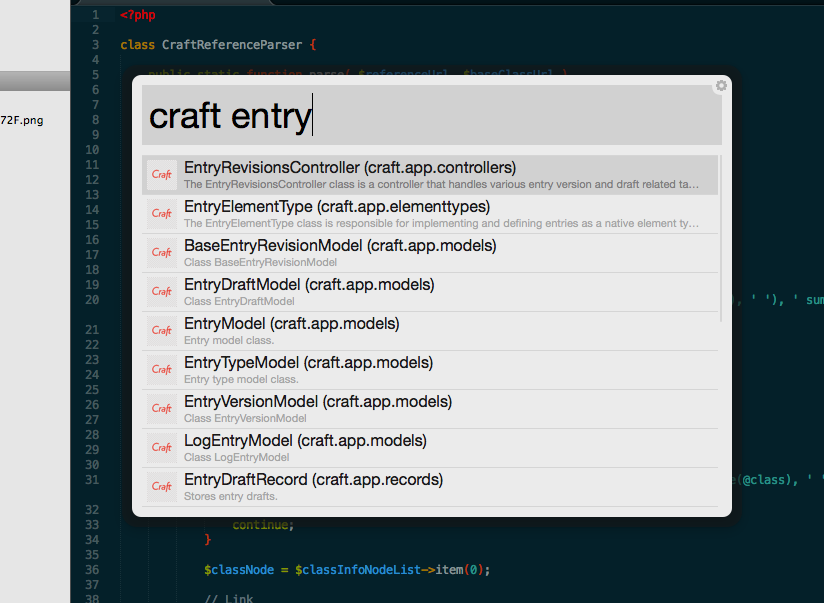Click Craft icon beside EntryElementType
Screen dimensions: 824x603
(161, 214)
